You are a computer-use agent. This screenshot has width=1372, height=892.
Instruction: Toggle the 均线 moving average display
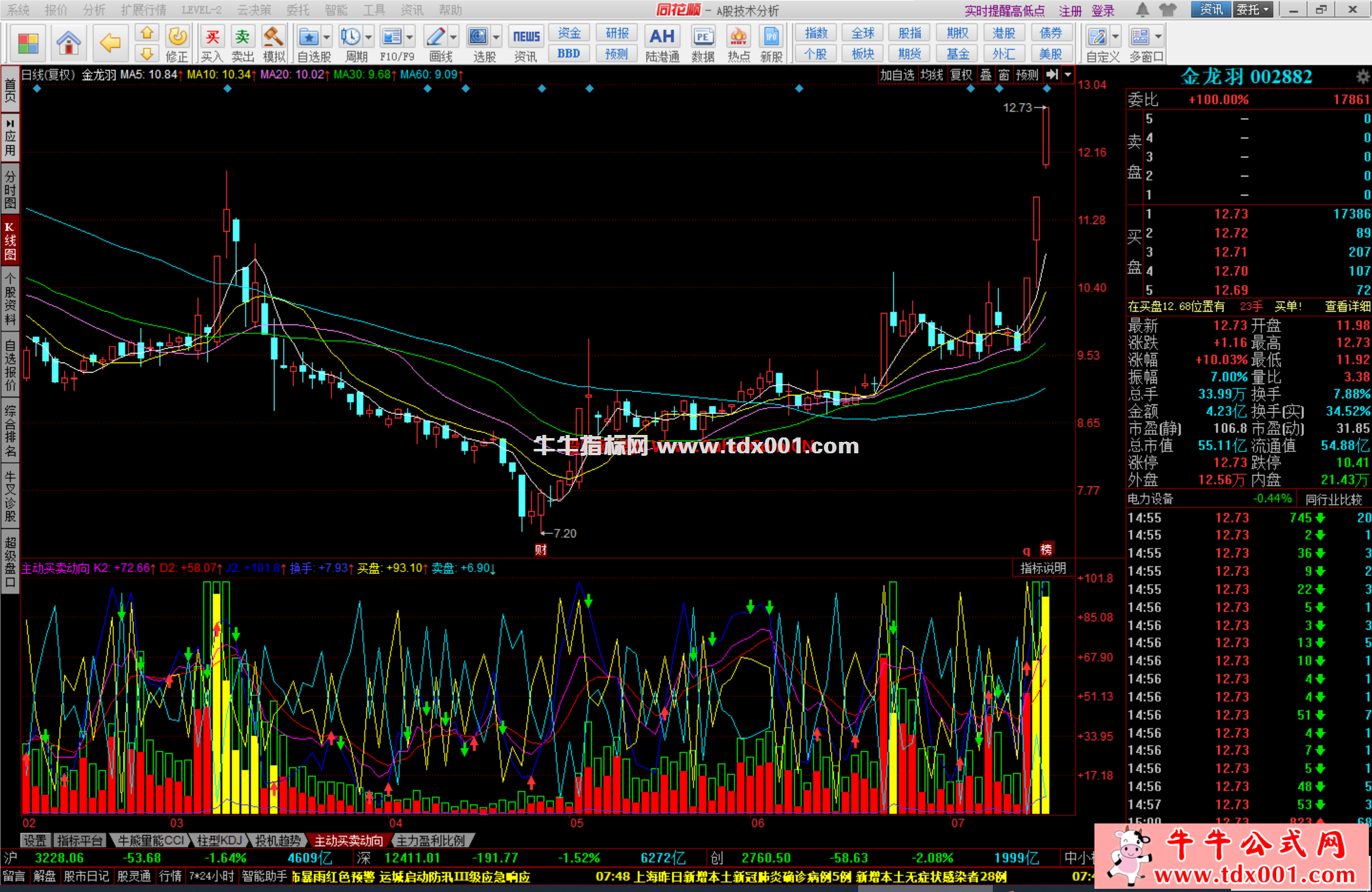click(x=932, y=74)
